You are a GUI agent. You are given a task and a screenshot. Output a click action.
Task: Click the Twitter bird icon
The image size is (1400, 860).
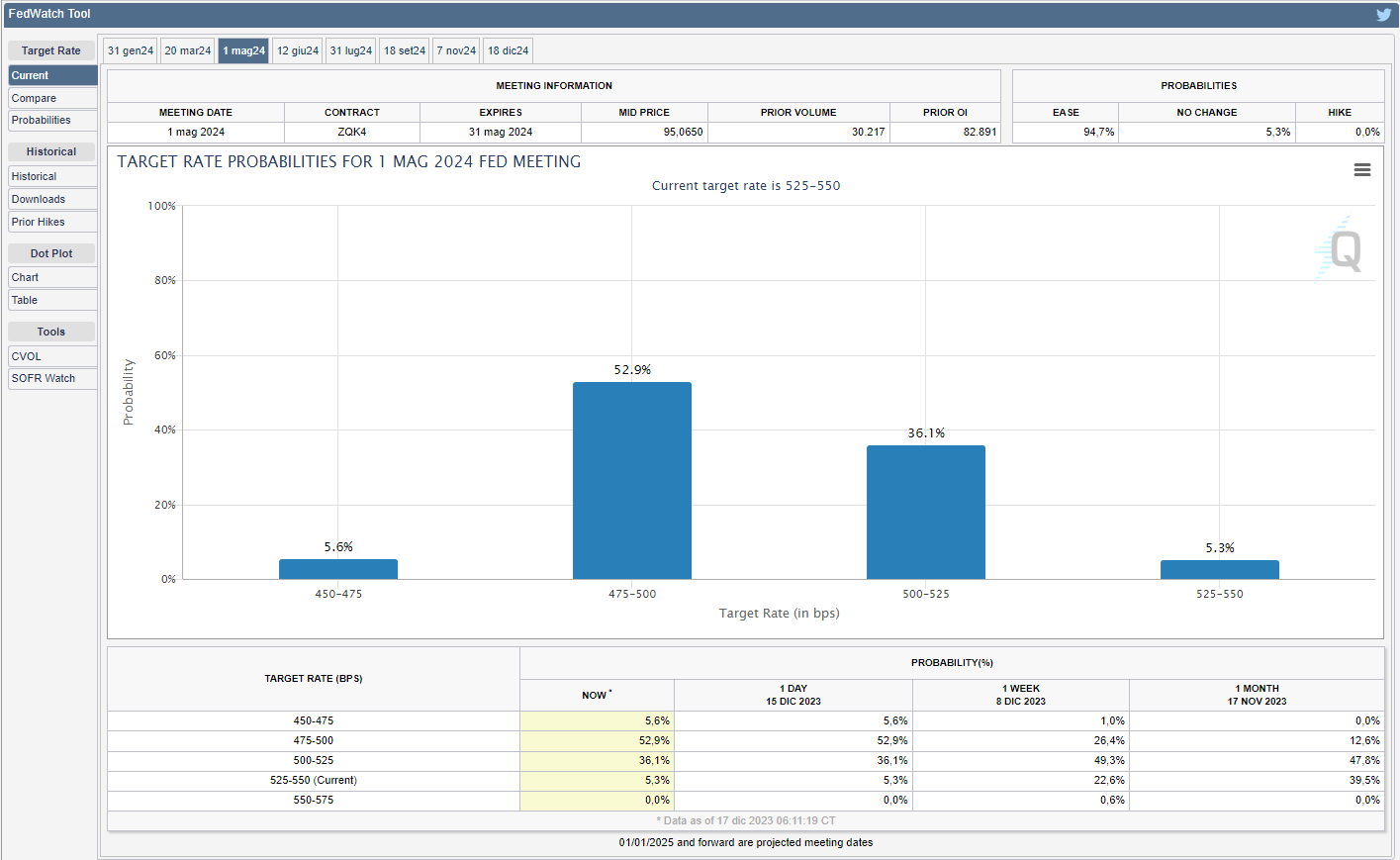(1383, 14)
